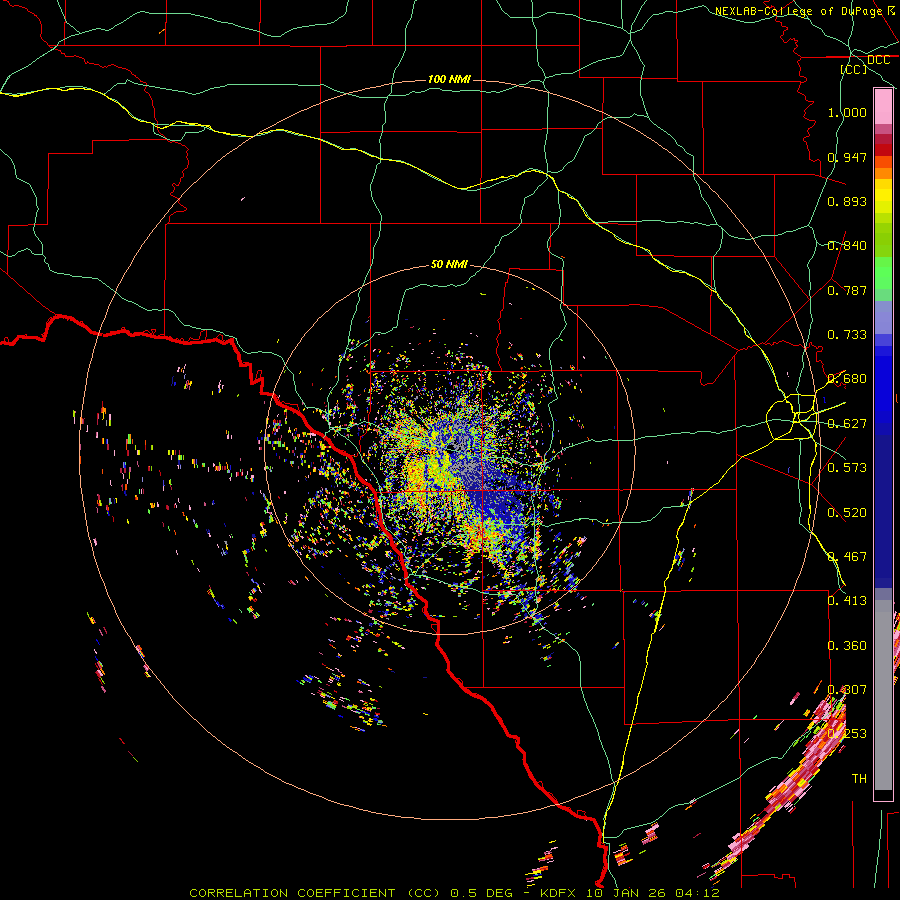Select the 0.520 value on the color scale

pos(847,513)
